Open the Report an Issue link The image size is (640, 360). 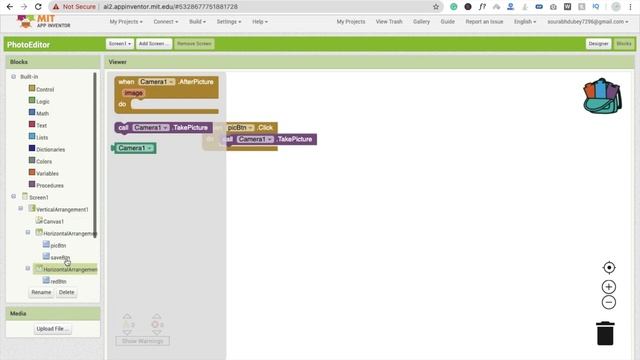[x=484, y=22]
